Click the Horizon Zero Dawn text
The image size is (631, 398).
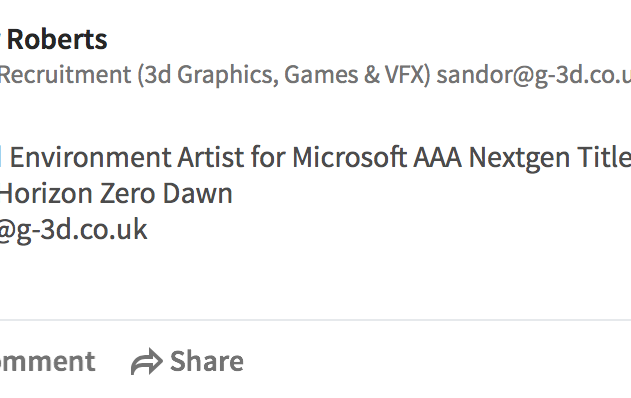[116, 193]
